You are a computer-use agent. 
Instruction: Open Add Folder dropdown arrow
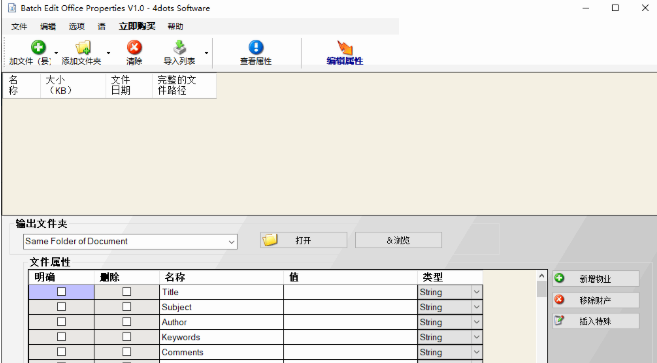tap(108, 53)
